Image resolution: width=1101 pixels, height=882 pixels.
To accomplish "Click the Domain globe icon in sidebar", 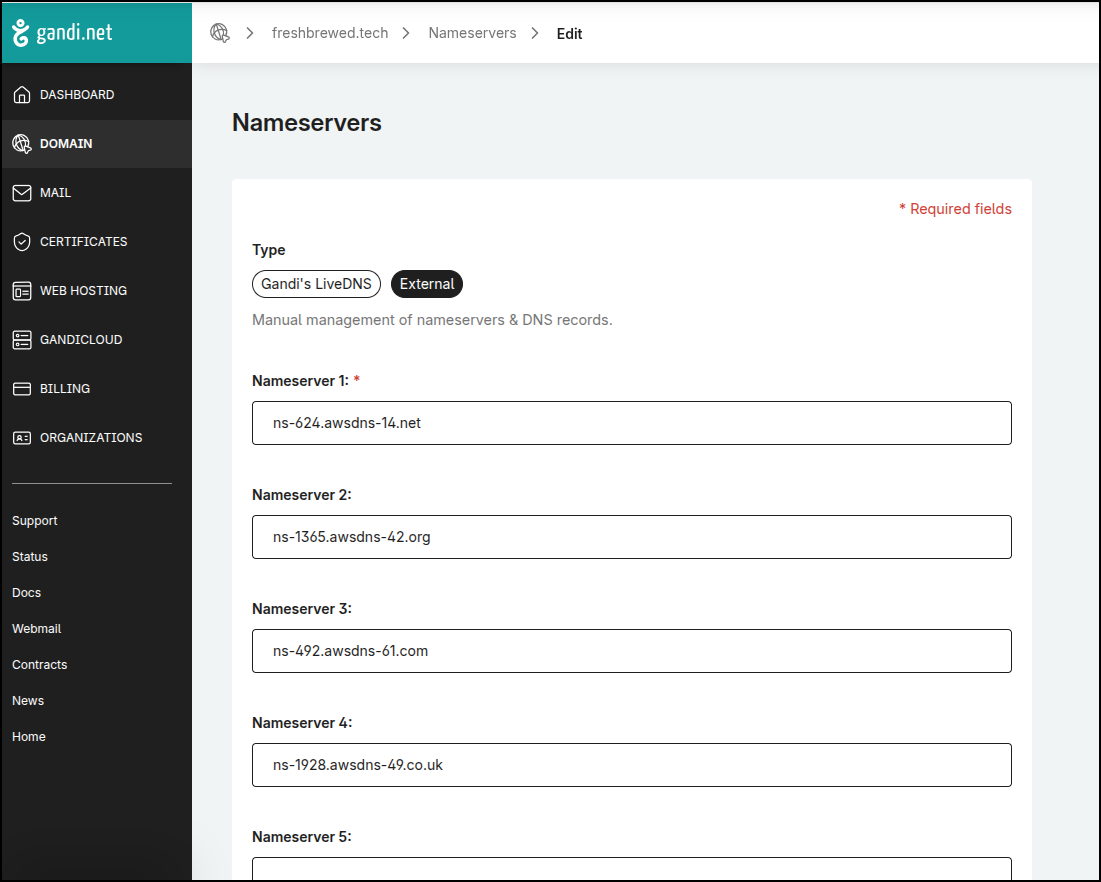I will pos(22,144).
